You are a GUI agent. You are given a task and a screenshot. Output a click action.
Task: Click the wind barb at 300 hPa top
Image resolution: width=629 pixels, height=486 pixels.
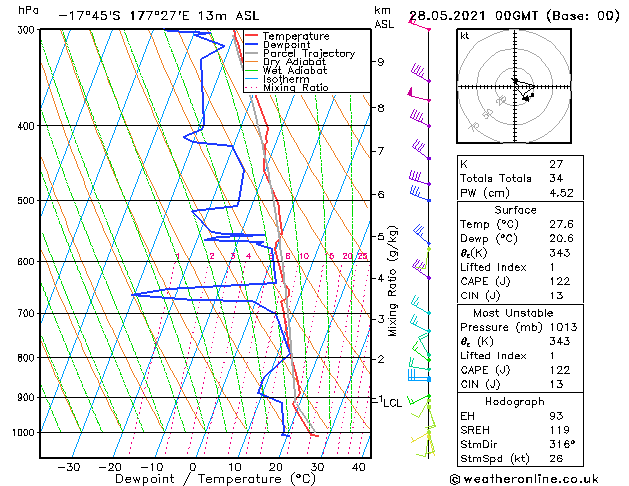(x=420, y=24)
